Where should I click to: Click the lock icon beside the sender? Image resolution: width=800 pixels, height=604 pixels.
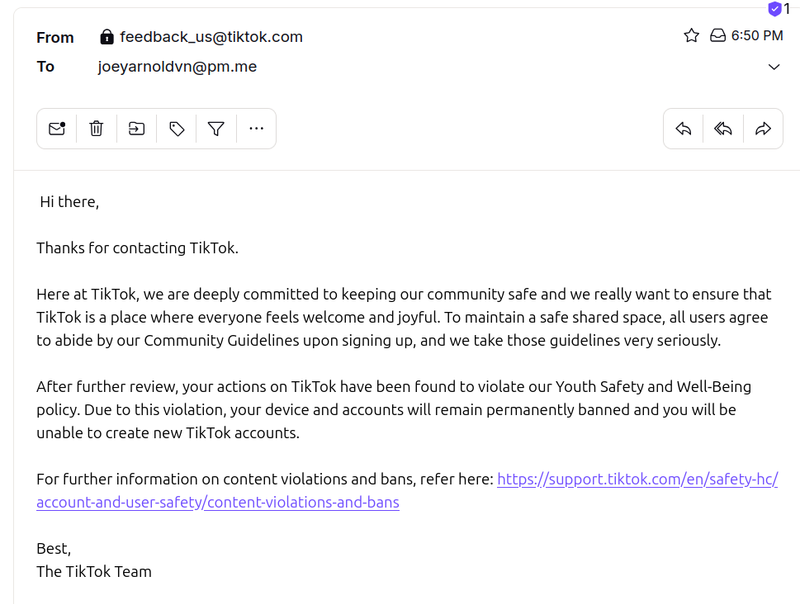pyautogui.click(x=107, y=37)
